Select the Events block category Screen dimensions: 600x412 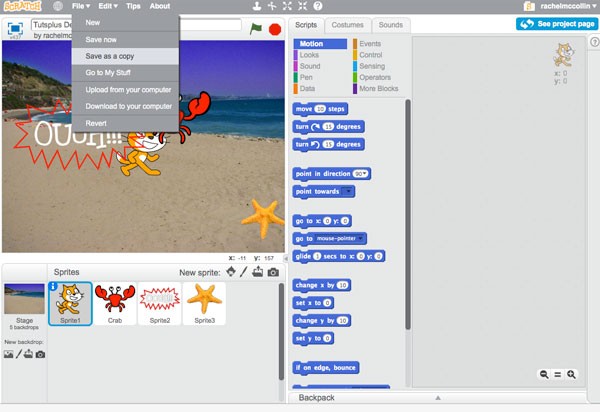tap(379, 44)
